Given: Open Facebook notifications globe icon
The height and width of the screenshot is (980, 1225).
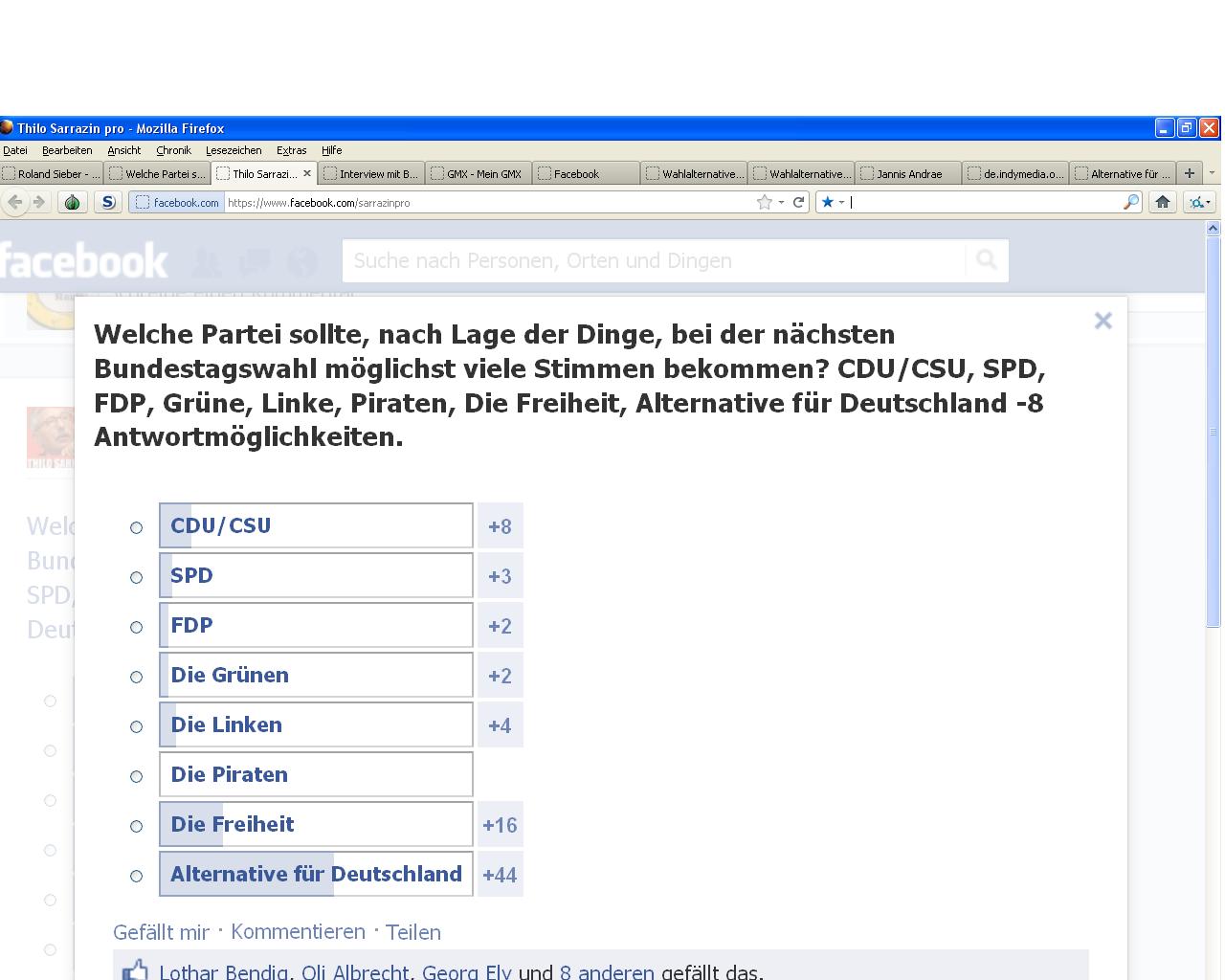Looking at the screenshot, I should (x=301, y=261).
